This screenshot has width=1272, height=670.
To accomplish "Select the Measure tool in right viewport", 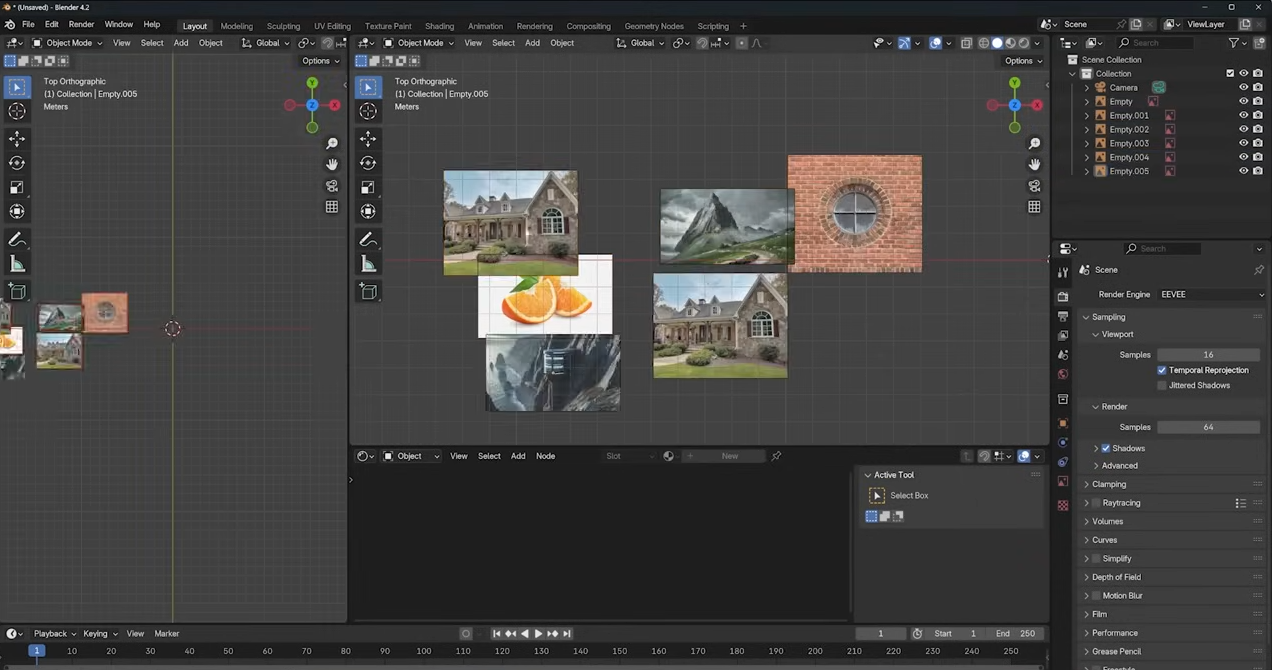I will tap(368, 264).
